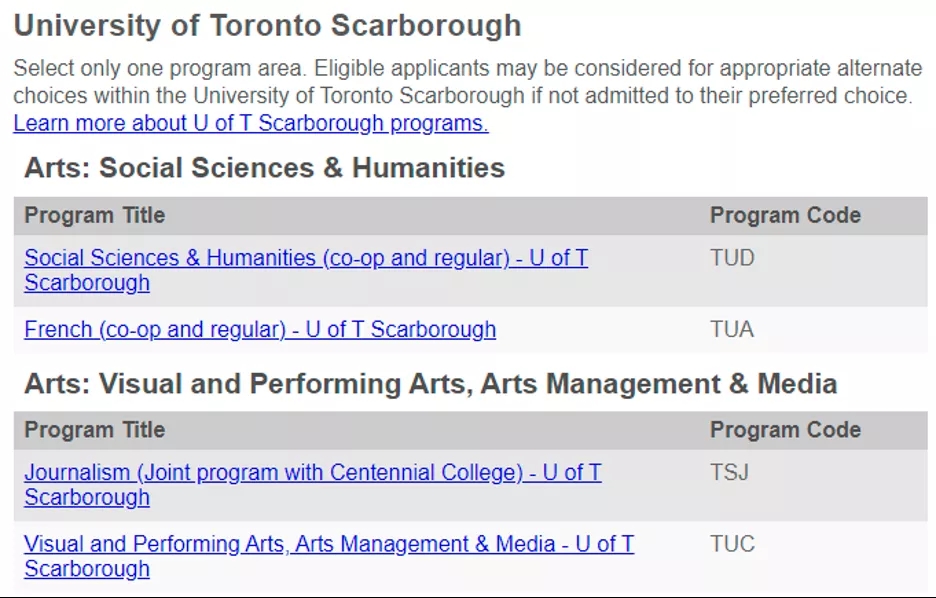Click 'Scarborough' second line of Journalism link
Image resolution: width=936 pixels, height=598 pixels.
[x=87, y=497]
